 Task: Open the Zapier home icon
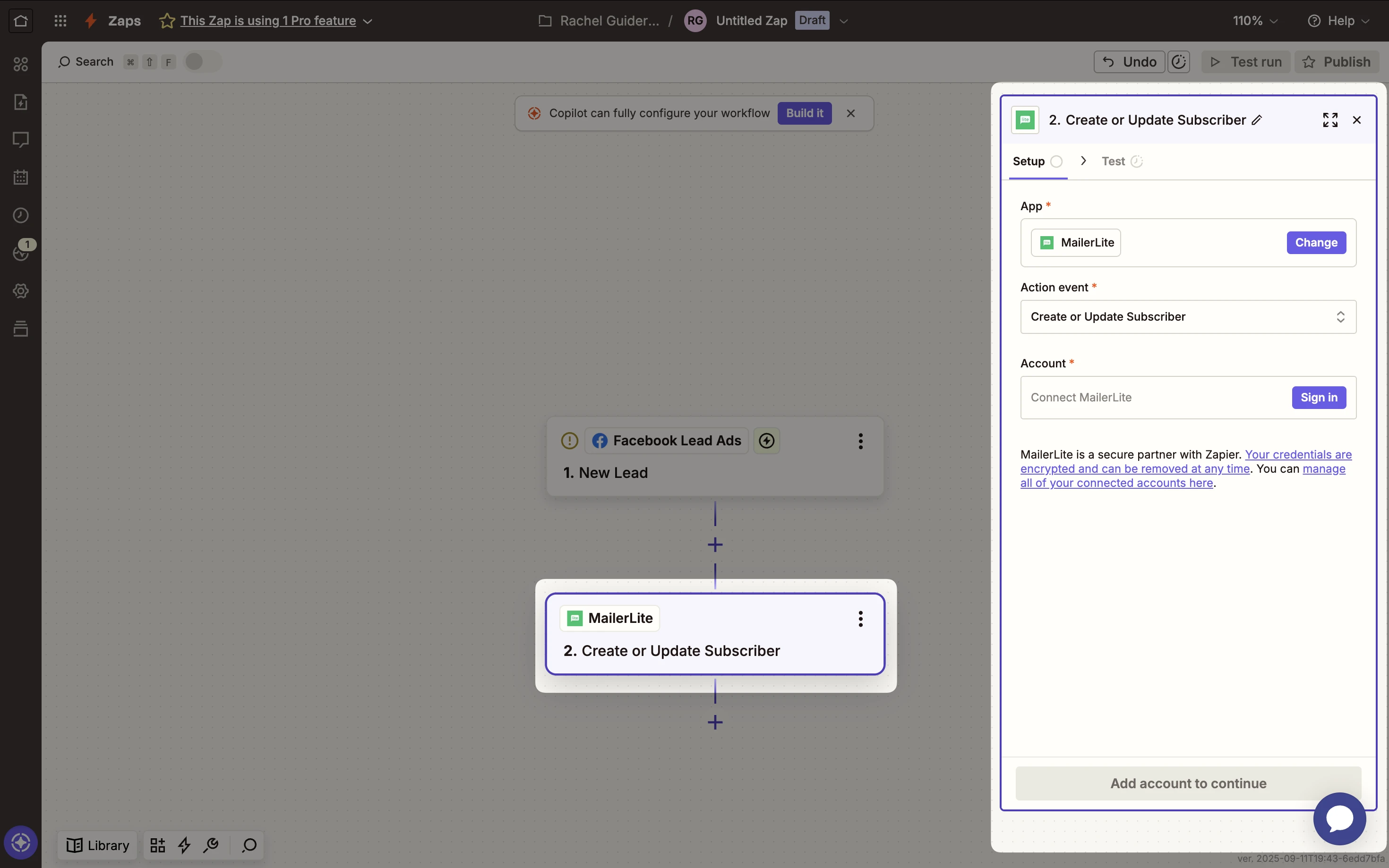click(x=21, y=21)
